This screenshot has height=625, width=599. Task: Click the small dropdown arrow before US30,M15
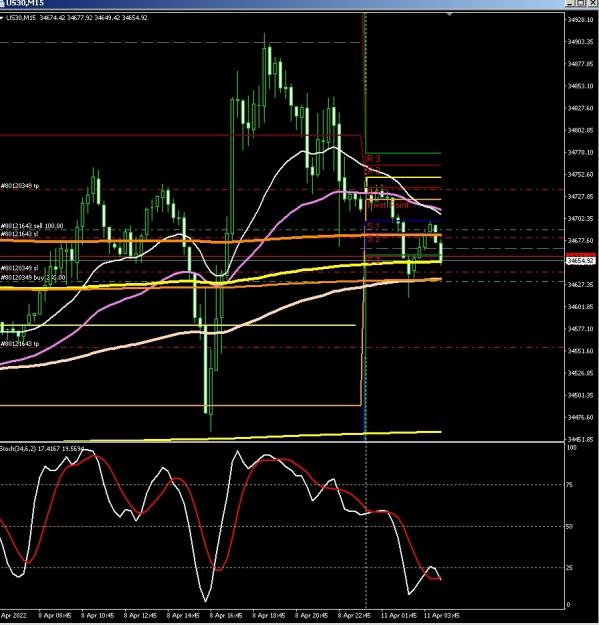(x=2, y=18)
